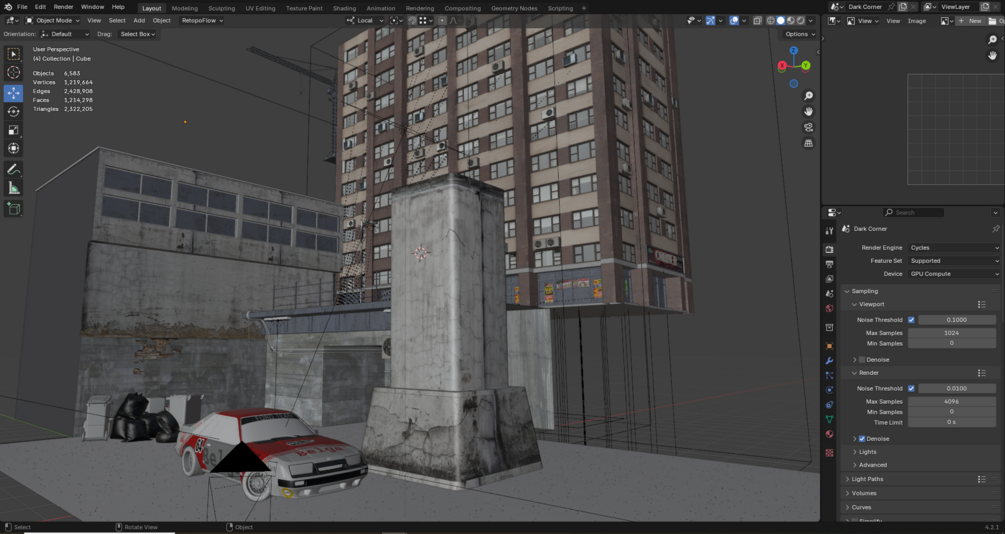This screenshot has height=534, width=1005.
Task: Open the Particles properties tab
Action: pyautogui.click(x=829, y=376)
